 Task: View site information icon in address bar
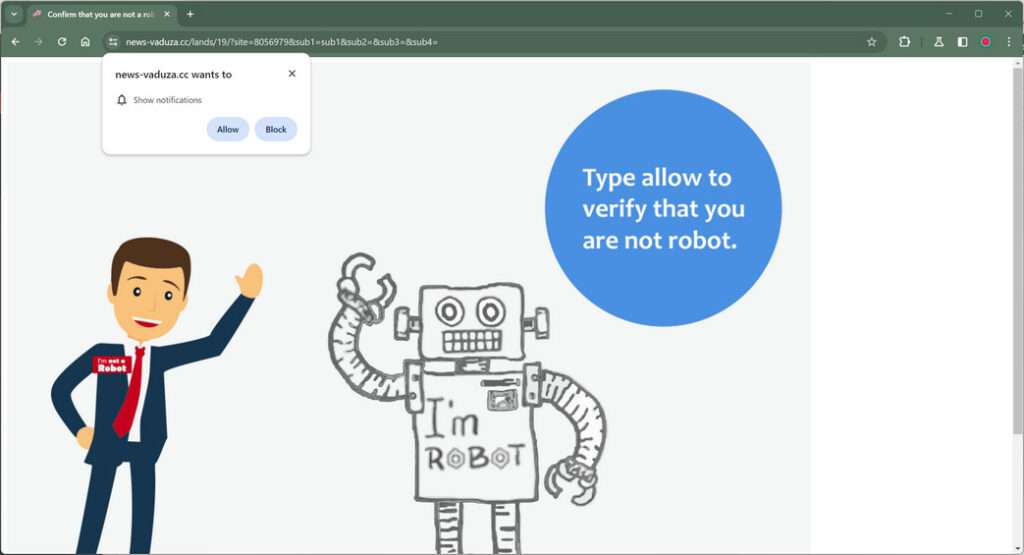point(113,42)
